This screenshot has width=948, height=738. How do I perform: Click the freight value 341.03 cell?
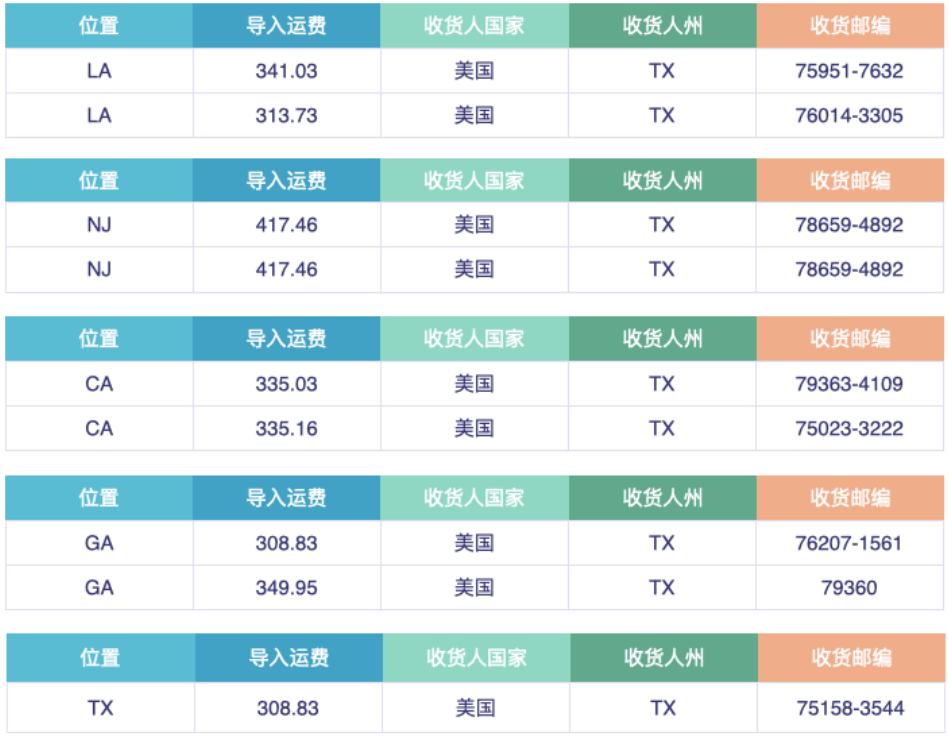[286, 71]
